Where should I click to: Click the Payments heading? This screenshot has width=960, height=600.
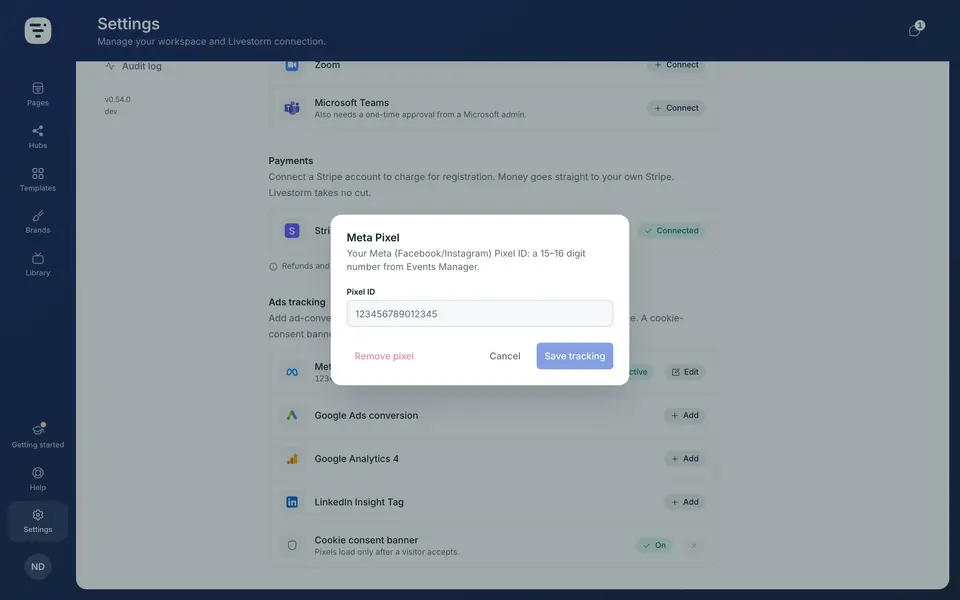click(291, 160)
